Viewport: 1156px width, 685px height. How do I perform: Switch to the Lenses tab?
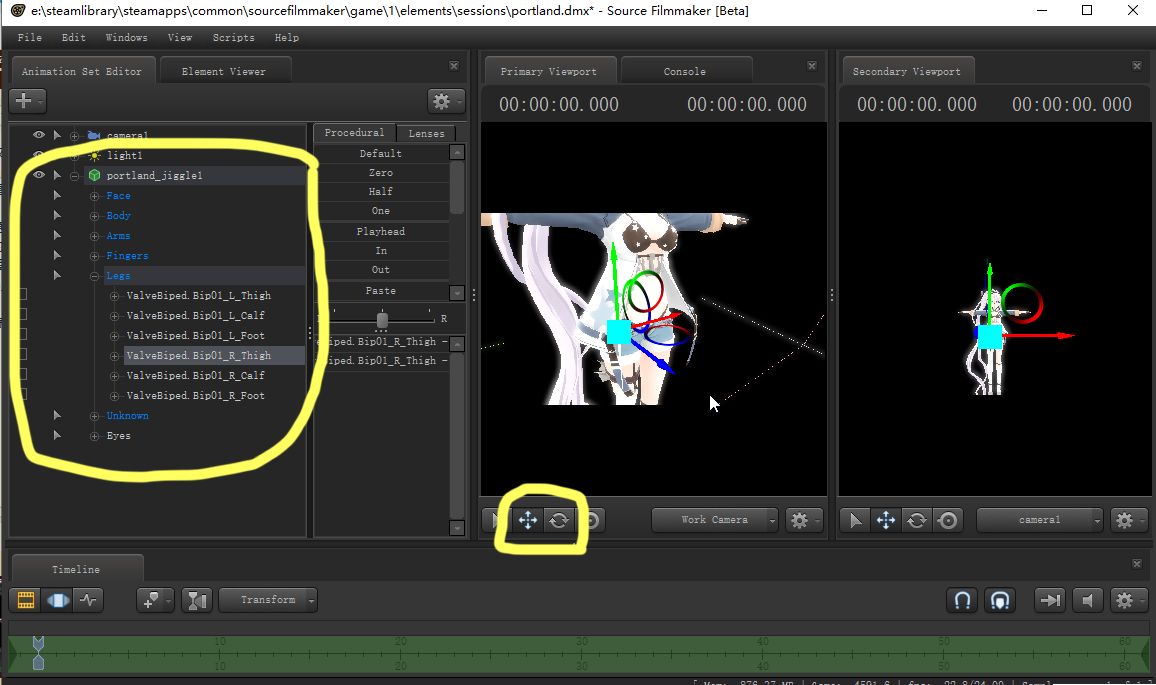point(426,133)
